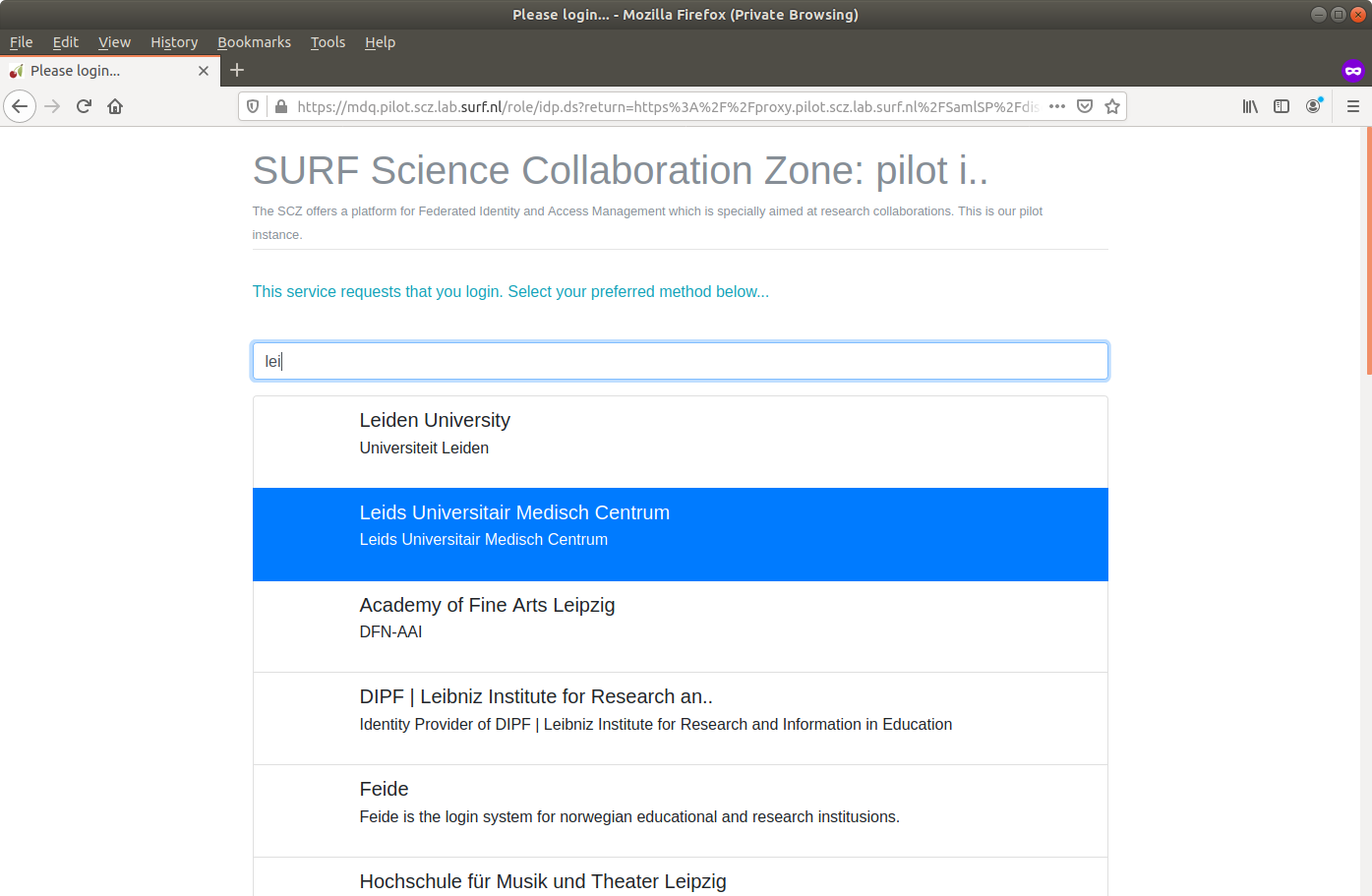Open the File menu

point(22,42)
